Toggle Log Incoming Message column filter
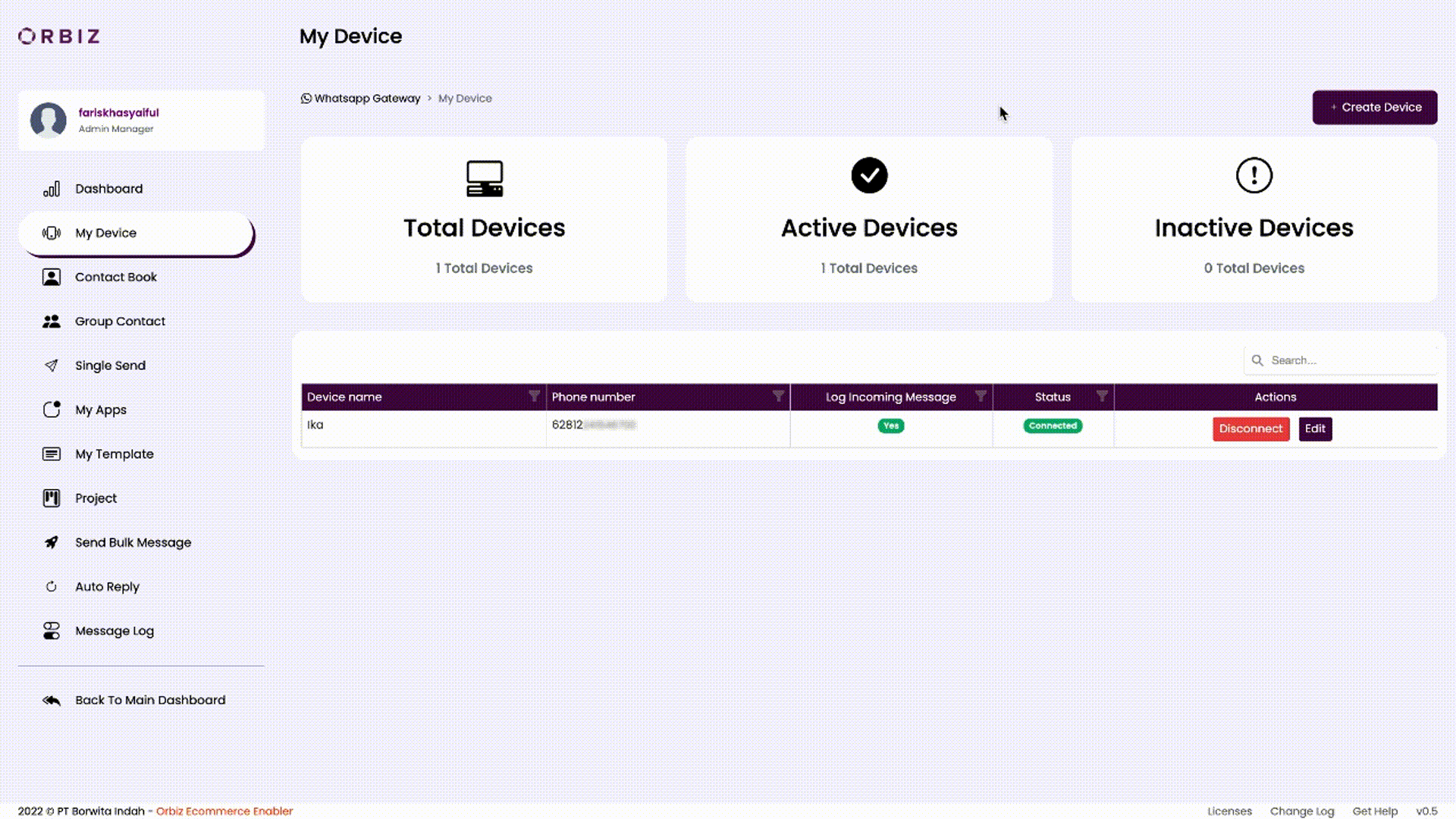The height and width of the screenshot is (819, 1456). coord(981,396)
